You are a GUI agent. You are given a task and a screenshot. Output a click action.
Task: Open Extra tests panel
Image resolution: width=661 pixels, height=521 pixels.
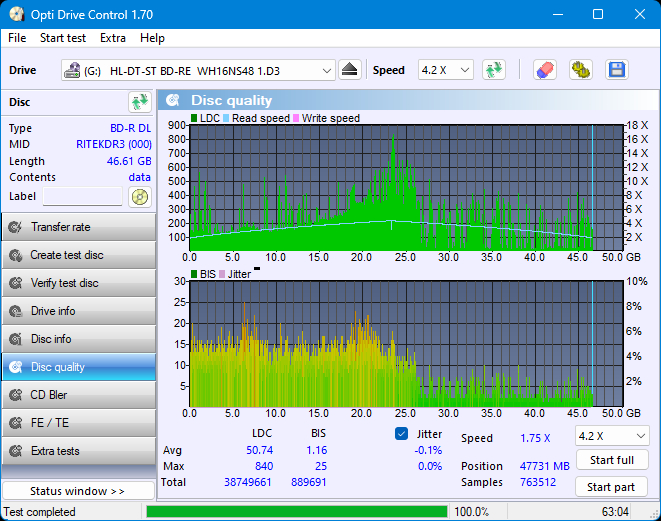(x=79, y=451)
